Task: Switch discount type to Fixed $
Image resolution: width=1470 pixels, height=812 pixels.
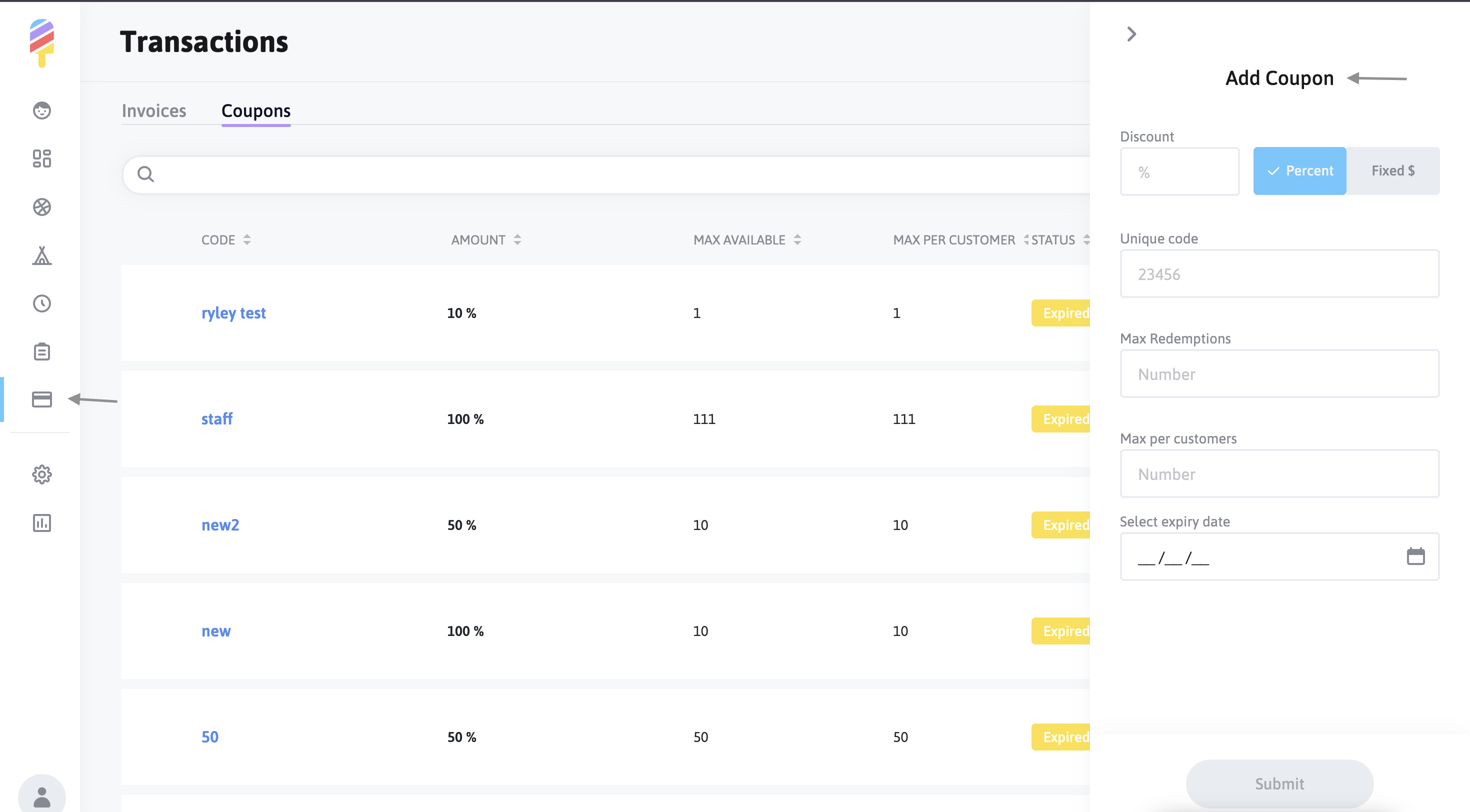Action: pyautogui.click(x=1392, y=170)
